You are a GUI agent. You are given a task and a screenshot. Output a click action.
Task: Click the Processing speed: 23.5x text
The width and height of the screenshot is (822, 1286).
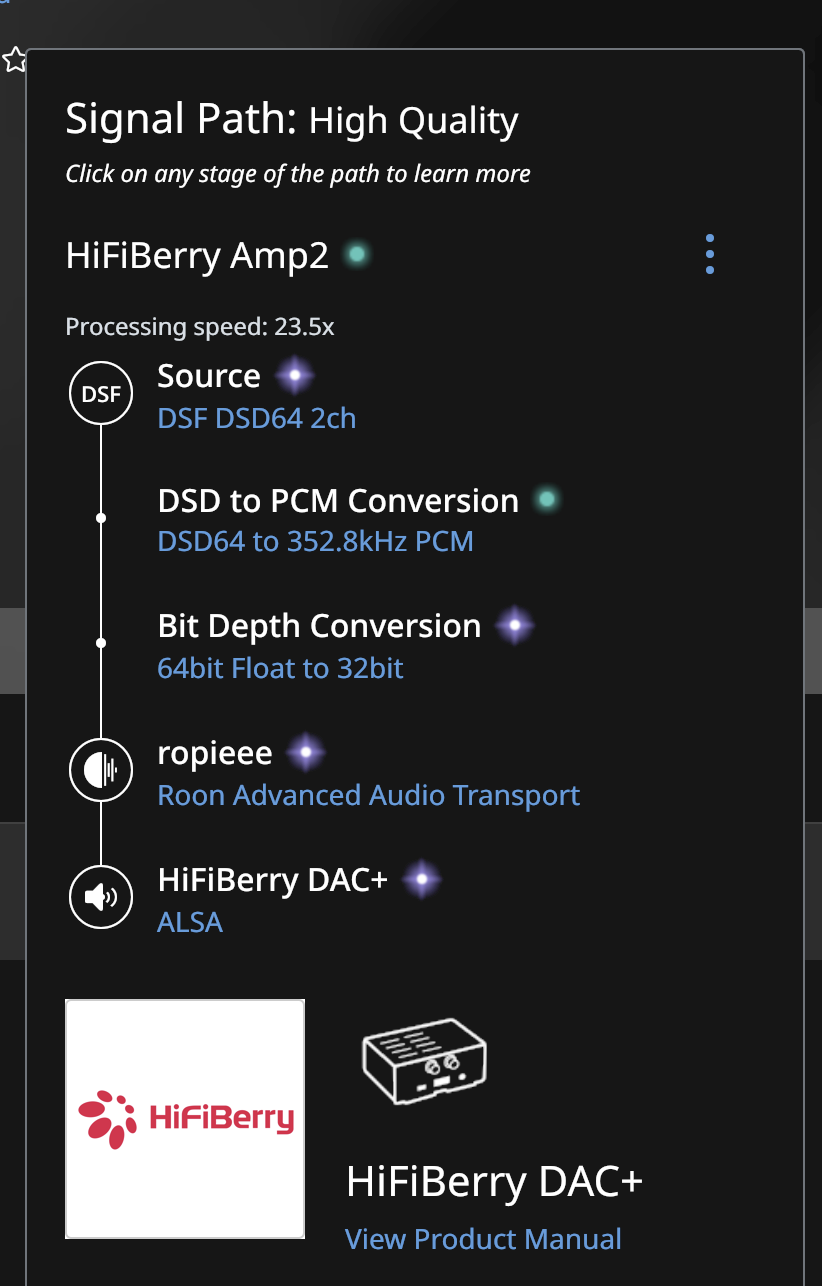200,327
